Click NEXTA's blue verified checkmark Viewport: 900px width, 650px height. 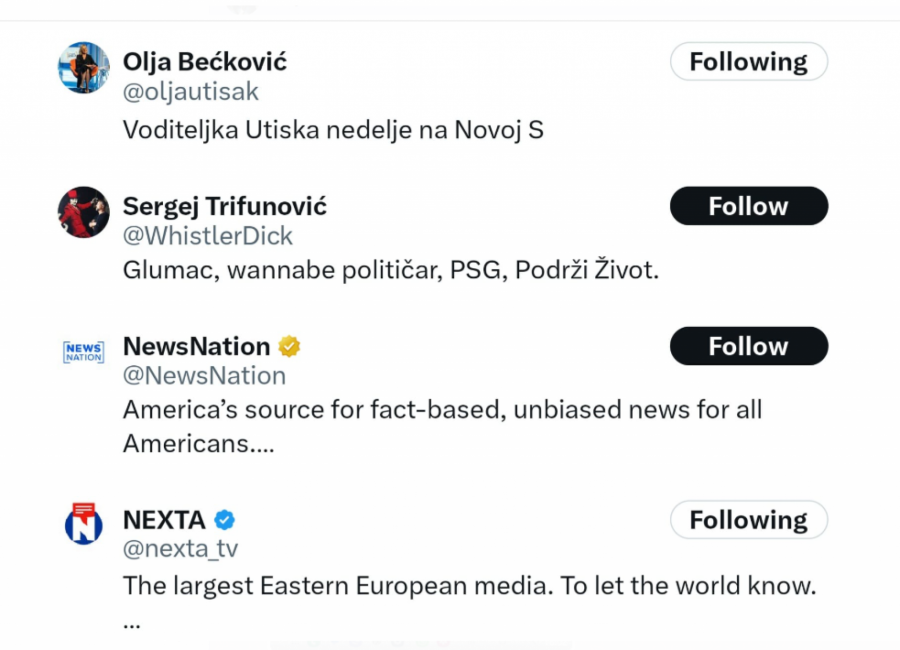225,520
